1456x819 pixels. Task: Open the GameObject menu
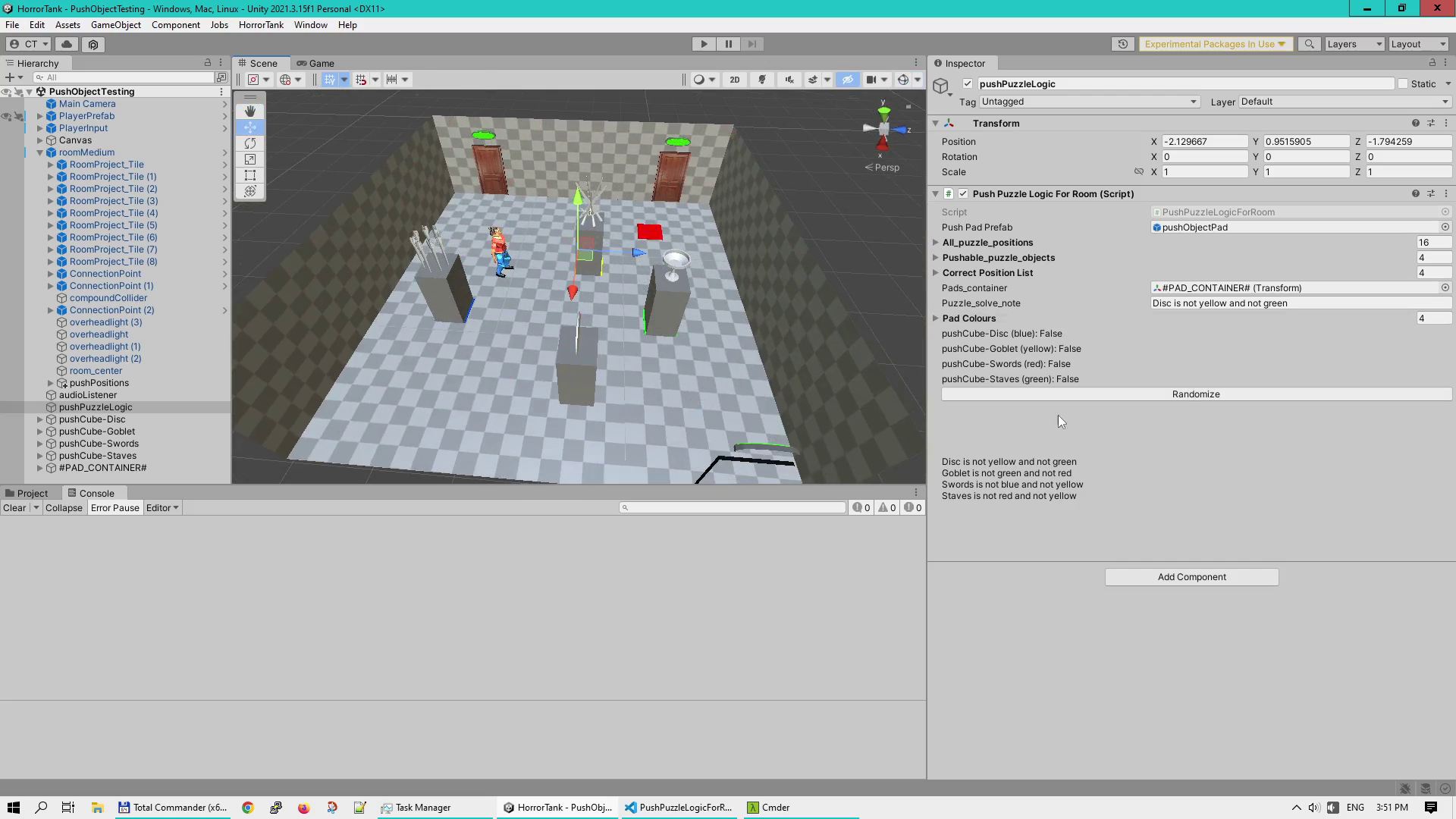(115, 25)
